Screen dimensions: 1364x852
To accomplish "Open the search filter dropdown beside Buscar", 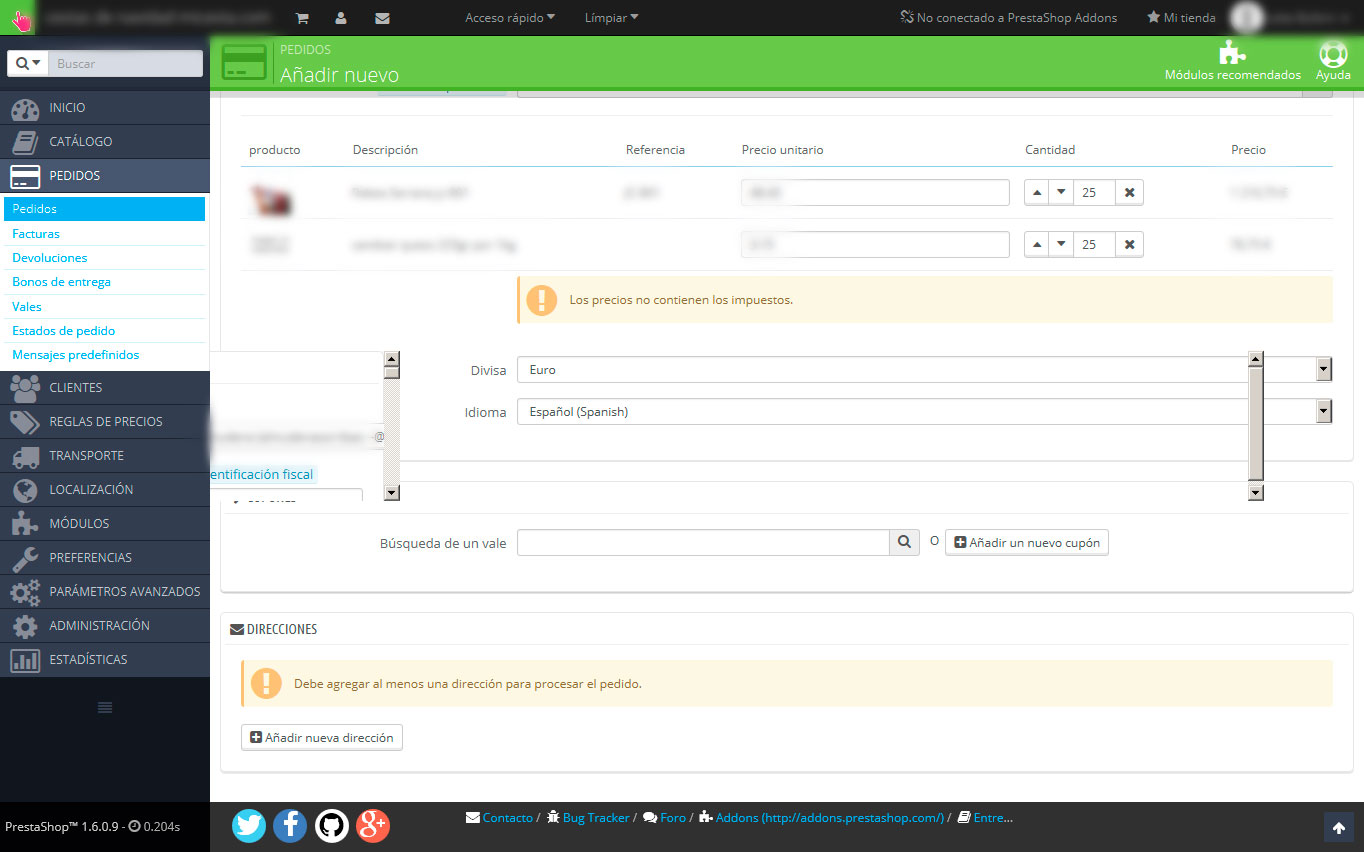I will pos(28,64).
